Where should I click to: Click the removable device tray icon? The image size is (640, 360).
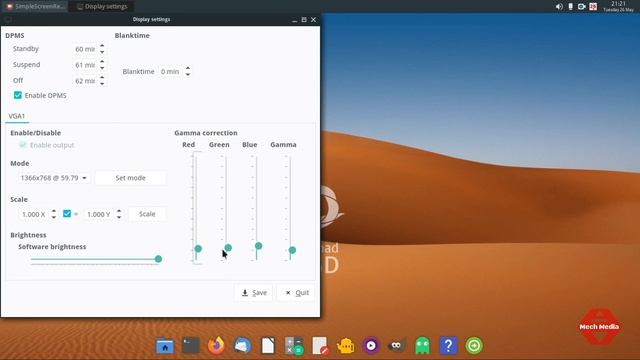tap(571, 7)
